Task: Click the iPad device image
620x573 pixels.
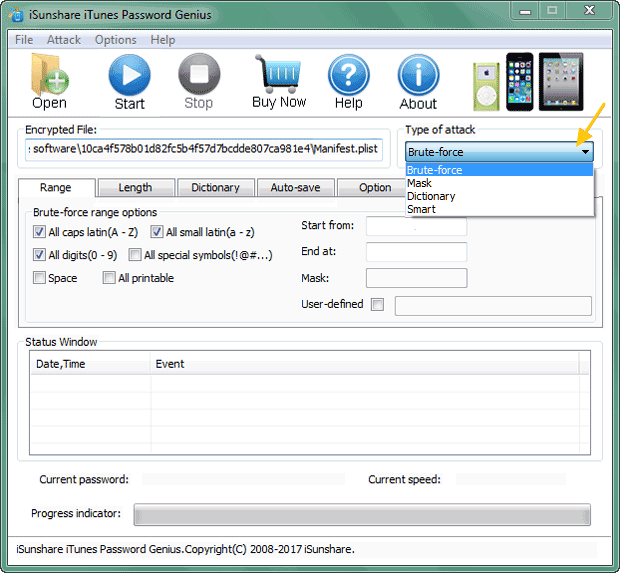Action: coord(561,81)
